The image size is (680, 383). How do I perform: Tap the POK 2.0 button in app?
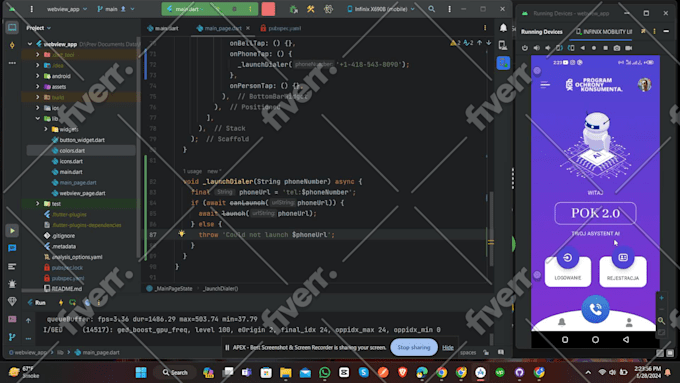tap(595, 213)
